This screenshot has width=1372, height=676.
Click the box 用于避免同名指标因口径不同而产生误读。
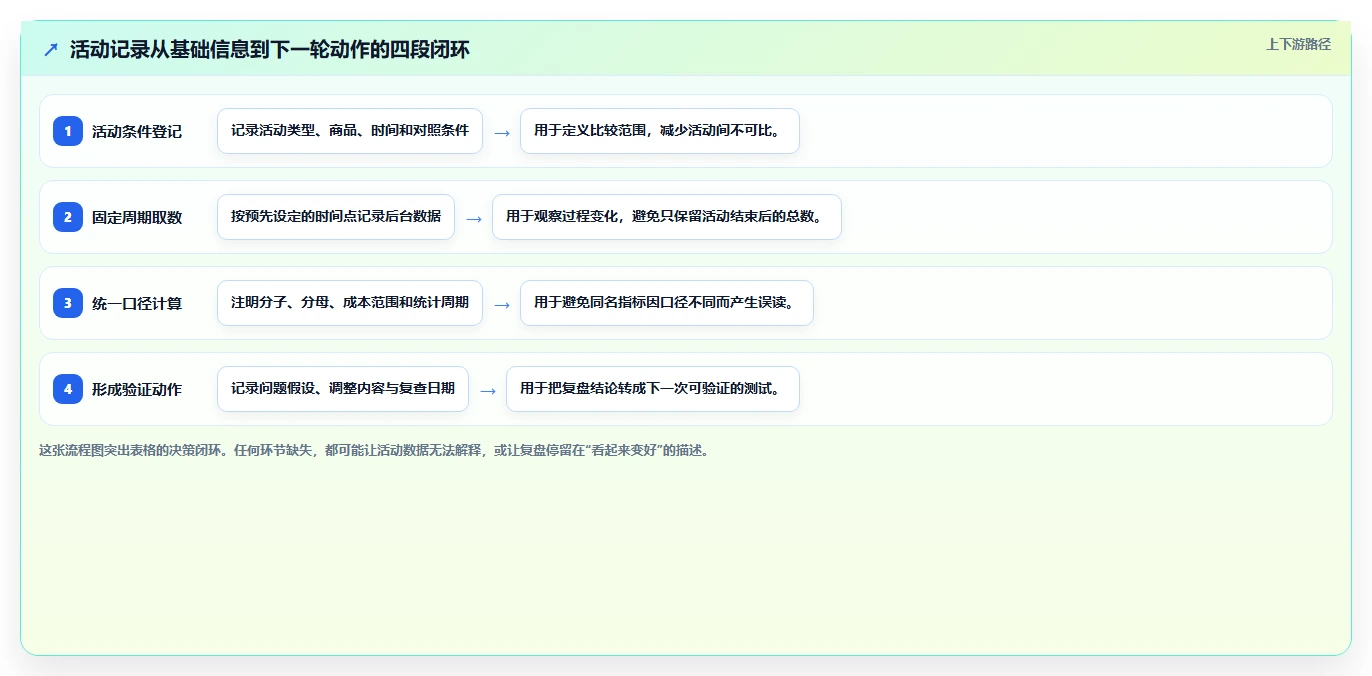pyautogui.click(x=667, y=303)
